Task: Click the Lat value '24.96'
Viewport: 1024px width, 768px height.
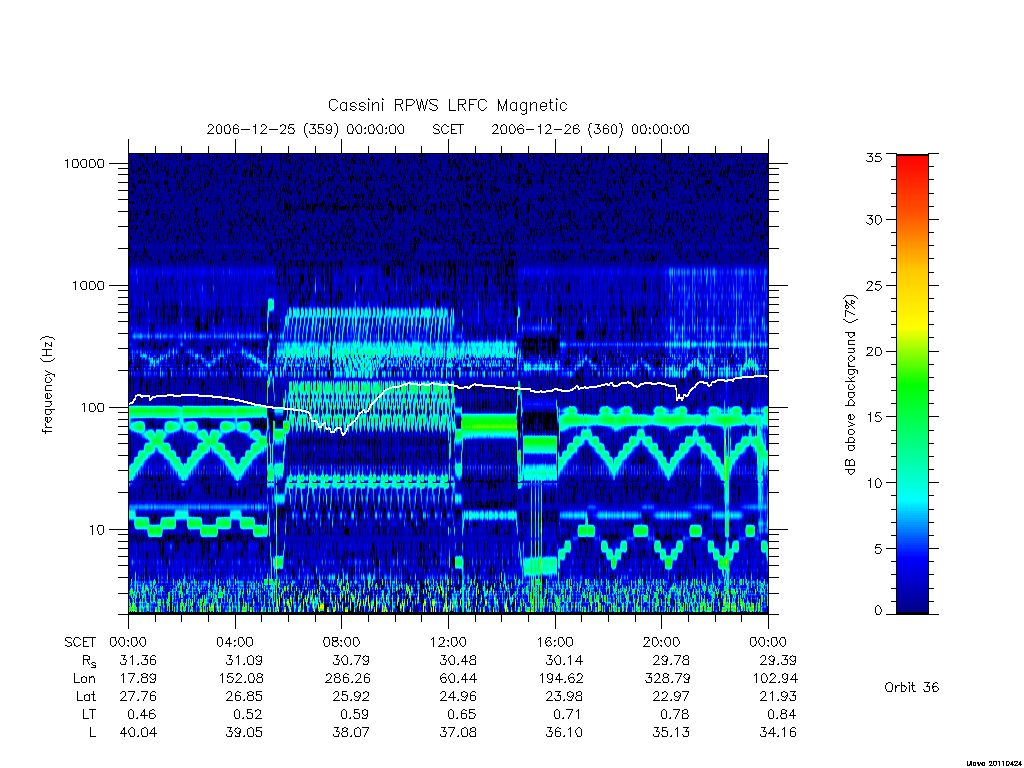Action: pyautogui.click(x=458, y=697)
